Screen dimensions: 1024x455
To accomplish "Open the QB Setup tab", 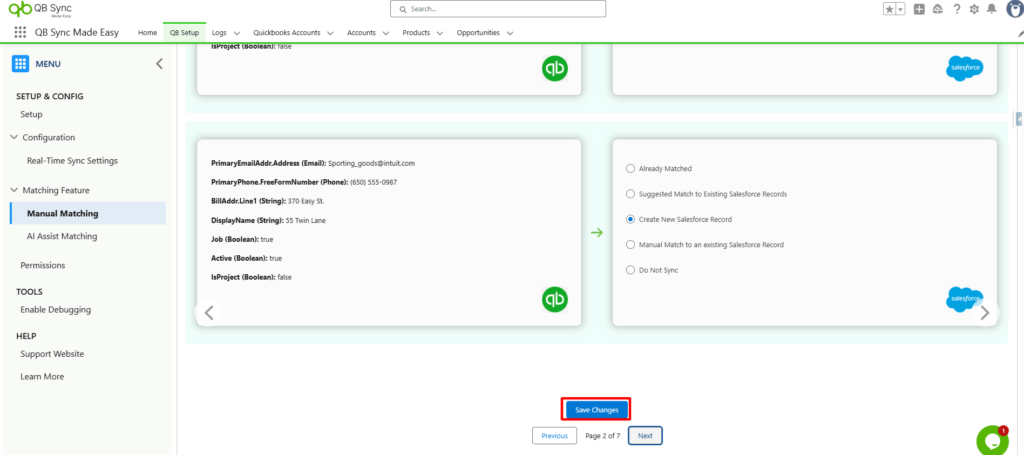I will (x=184, y=33).
